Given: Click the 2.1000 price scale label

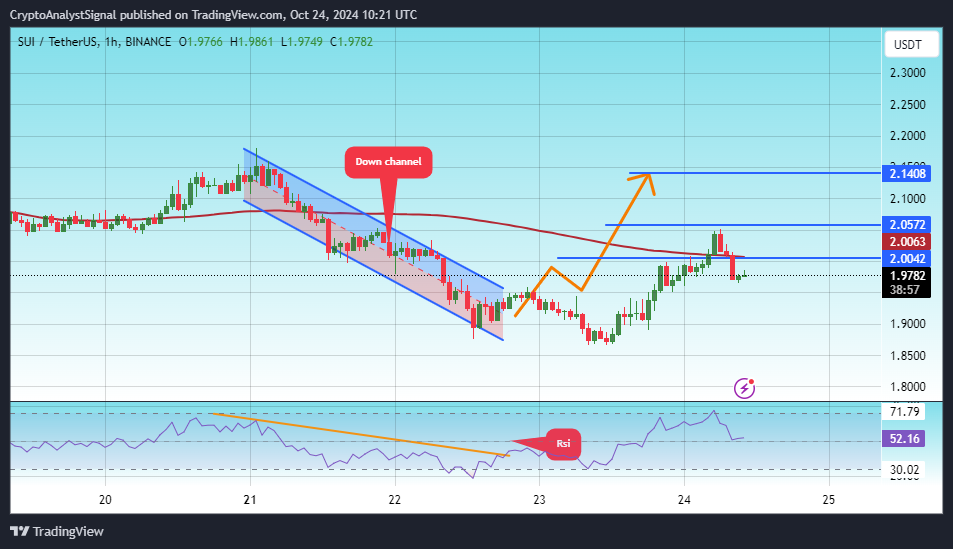Looking at the screenshot, I should pyautogui.click(x=907, y=199).
